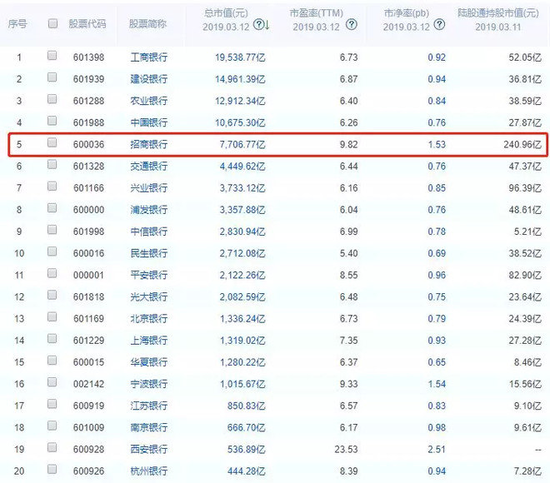Check the box for 江苏银行 row
This screenshot has width=550, height=483.
[x=52, y=404]
